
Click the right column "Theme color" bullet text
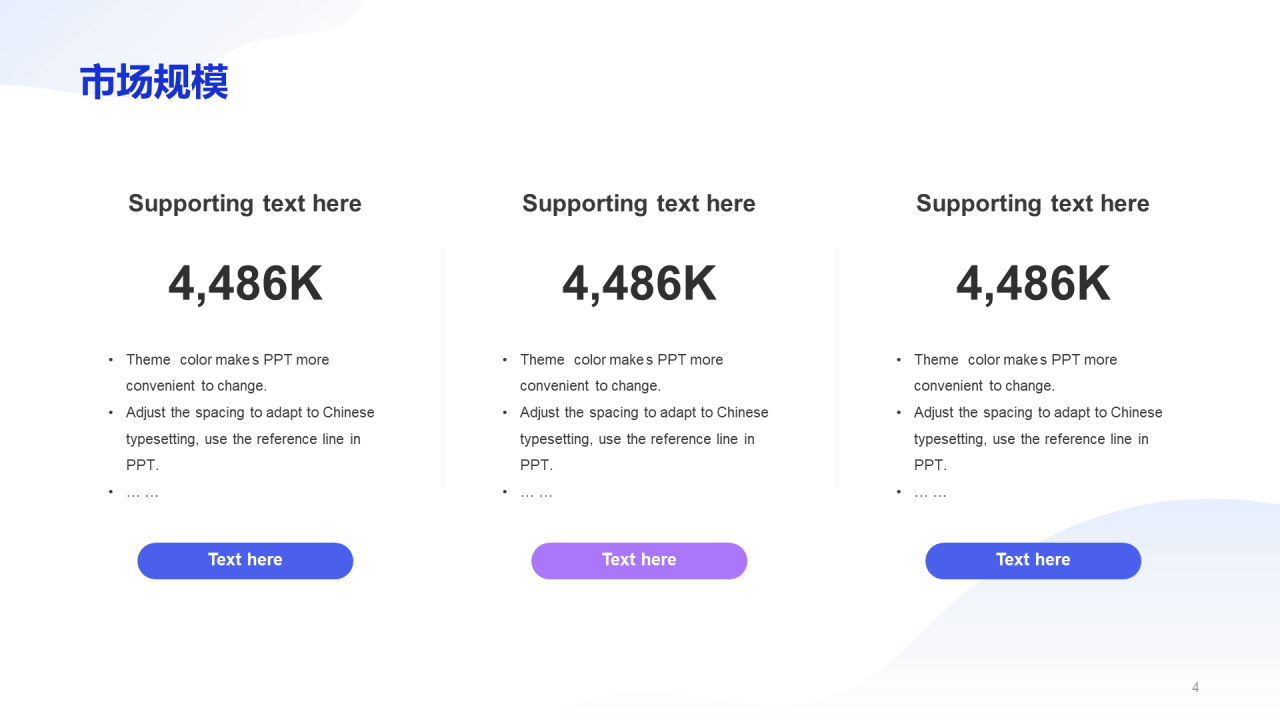(x=1016, y=373)
